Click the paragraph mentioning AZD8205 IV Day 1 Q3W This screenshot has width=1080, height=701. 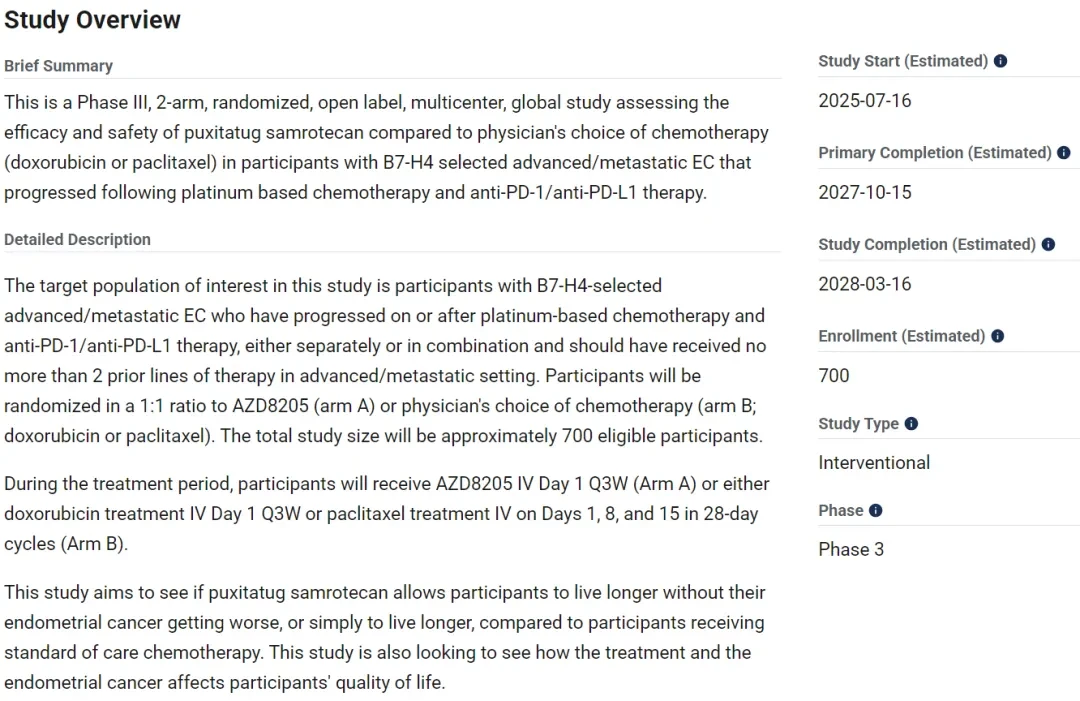386,514
